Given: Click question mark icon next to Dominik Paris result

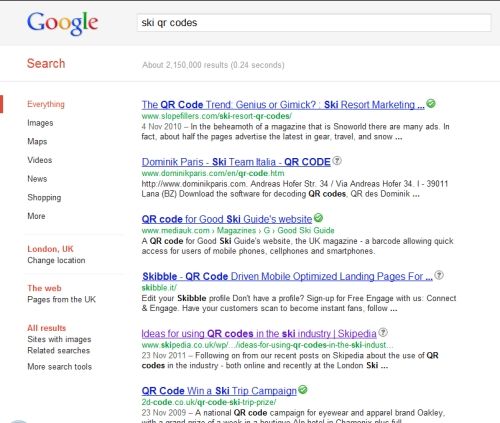Looking at the screenshot, I should click(337, 161).
